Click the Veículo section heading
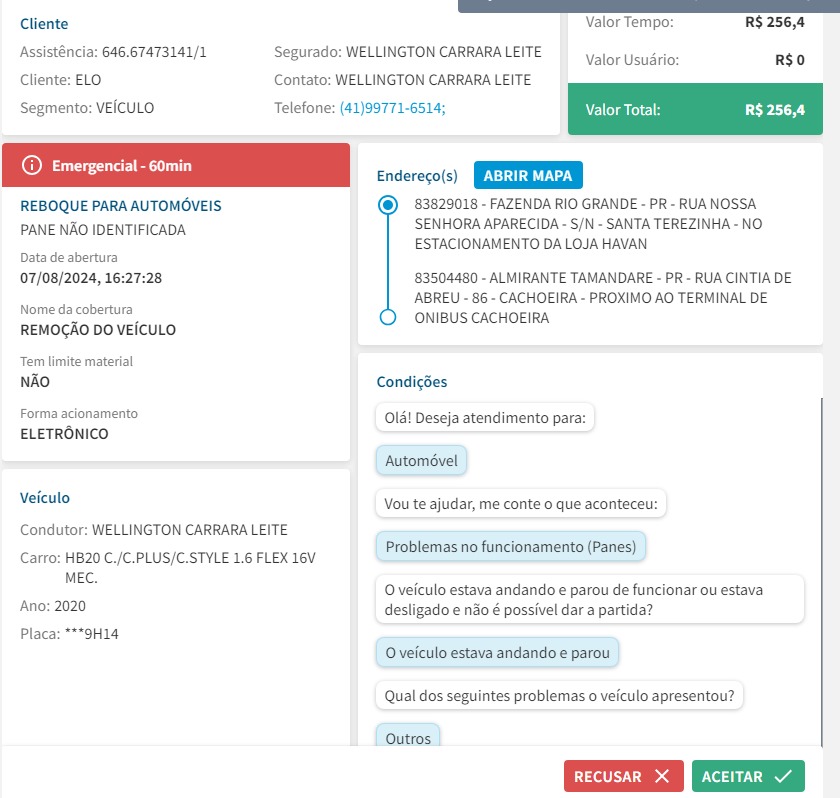 pyautogui.click(x=45, y=498)
